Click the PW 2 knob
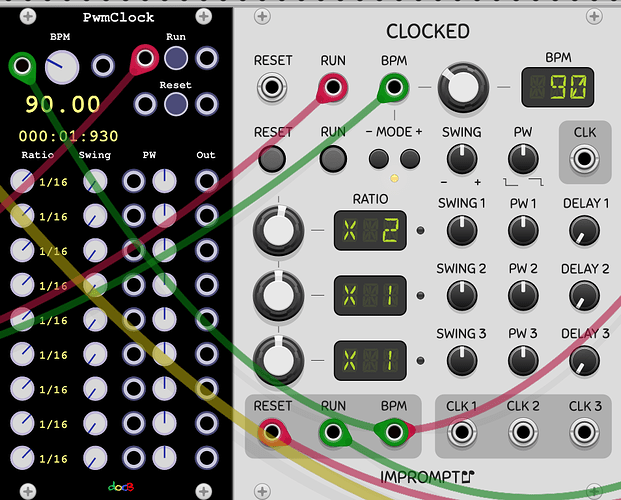 (523, 296)
